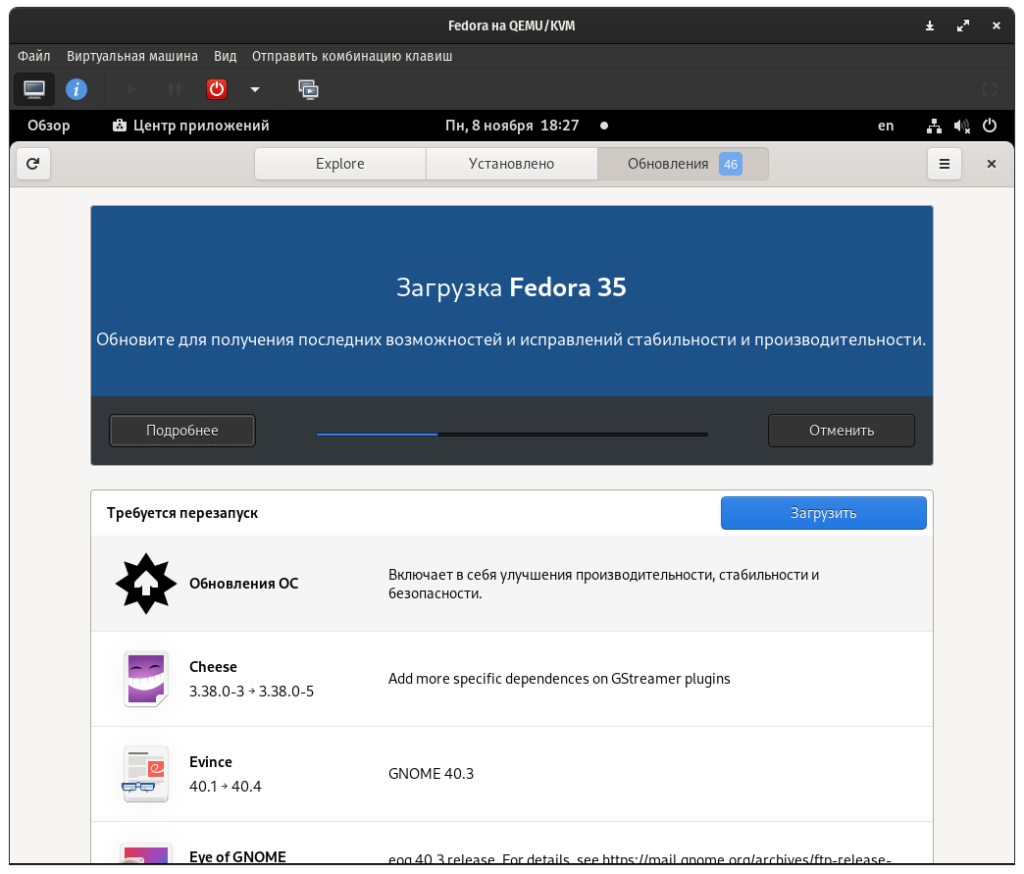Open the hamburger menu in Software

pos(944,164)
